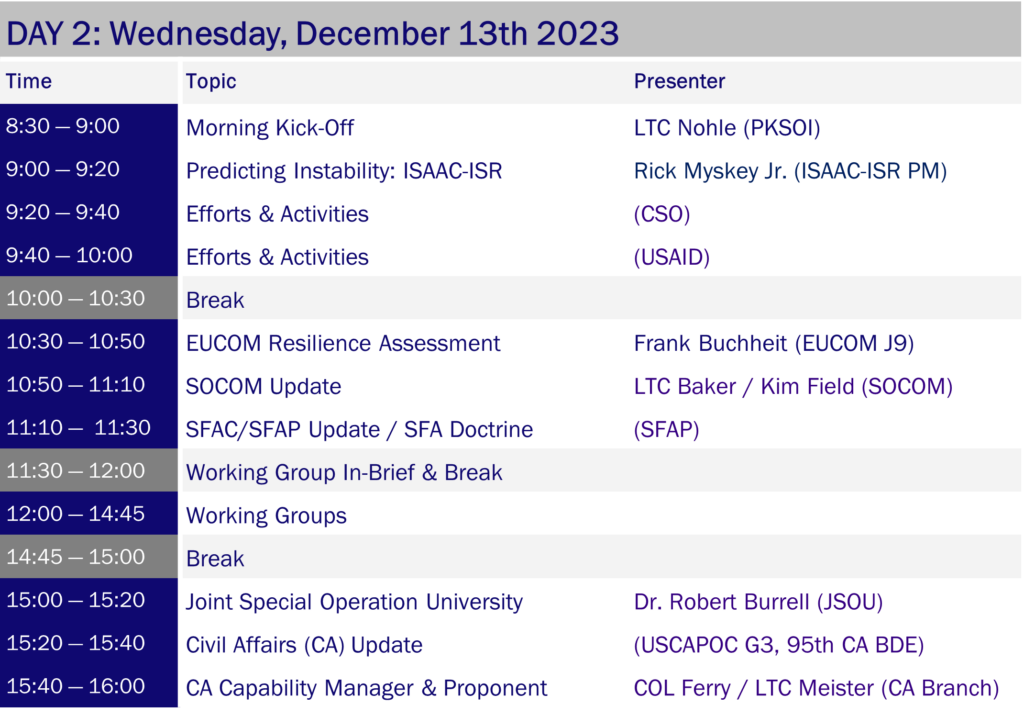Click Predicting Instability: ISAAC-ISR topic
Viewport: 1024px width, 716px height.
click(344, 171)
